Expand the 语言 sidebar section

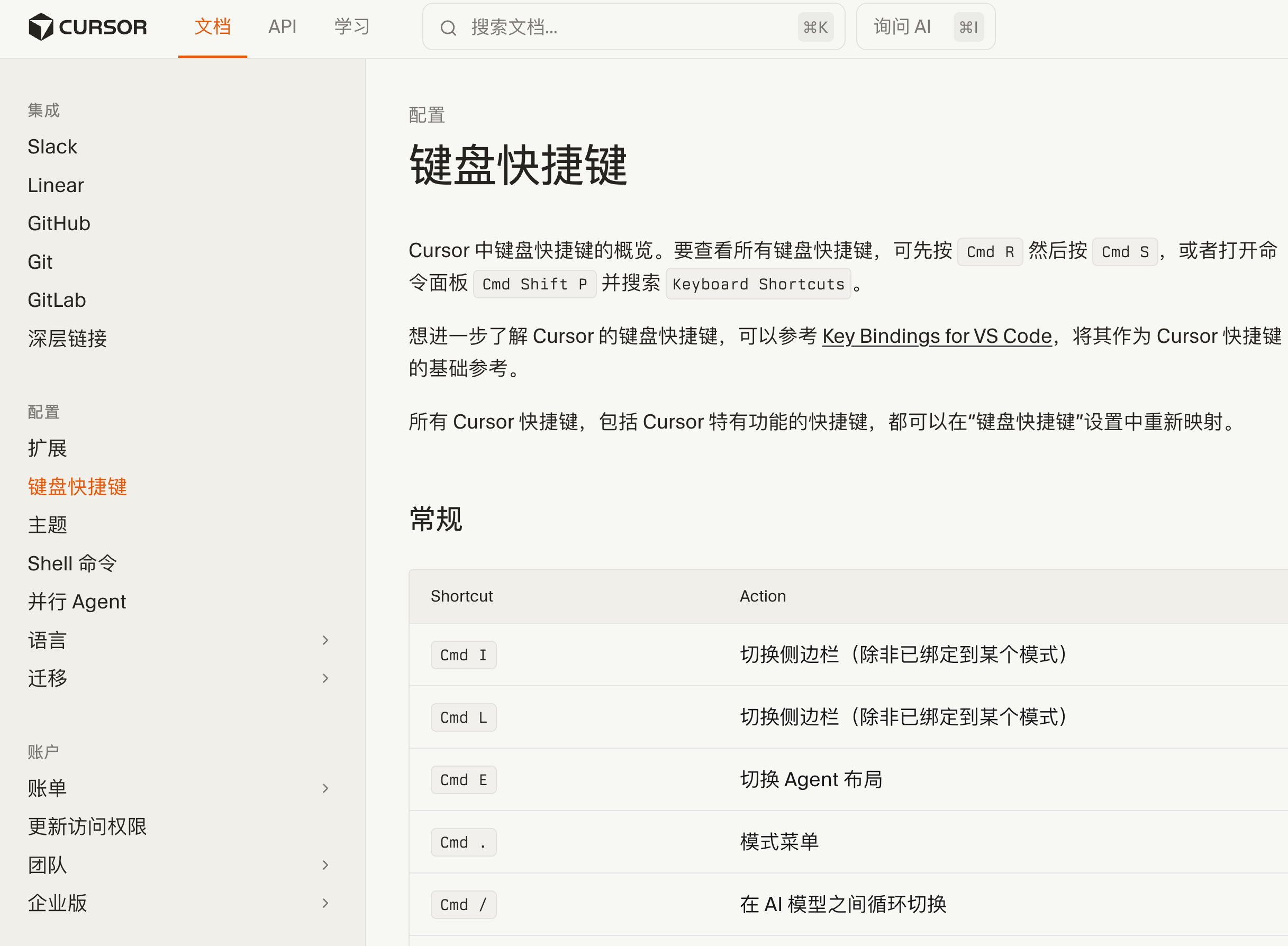(x=325, y=640)
